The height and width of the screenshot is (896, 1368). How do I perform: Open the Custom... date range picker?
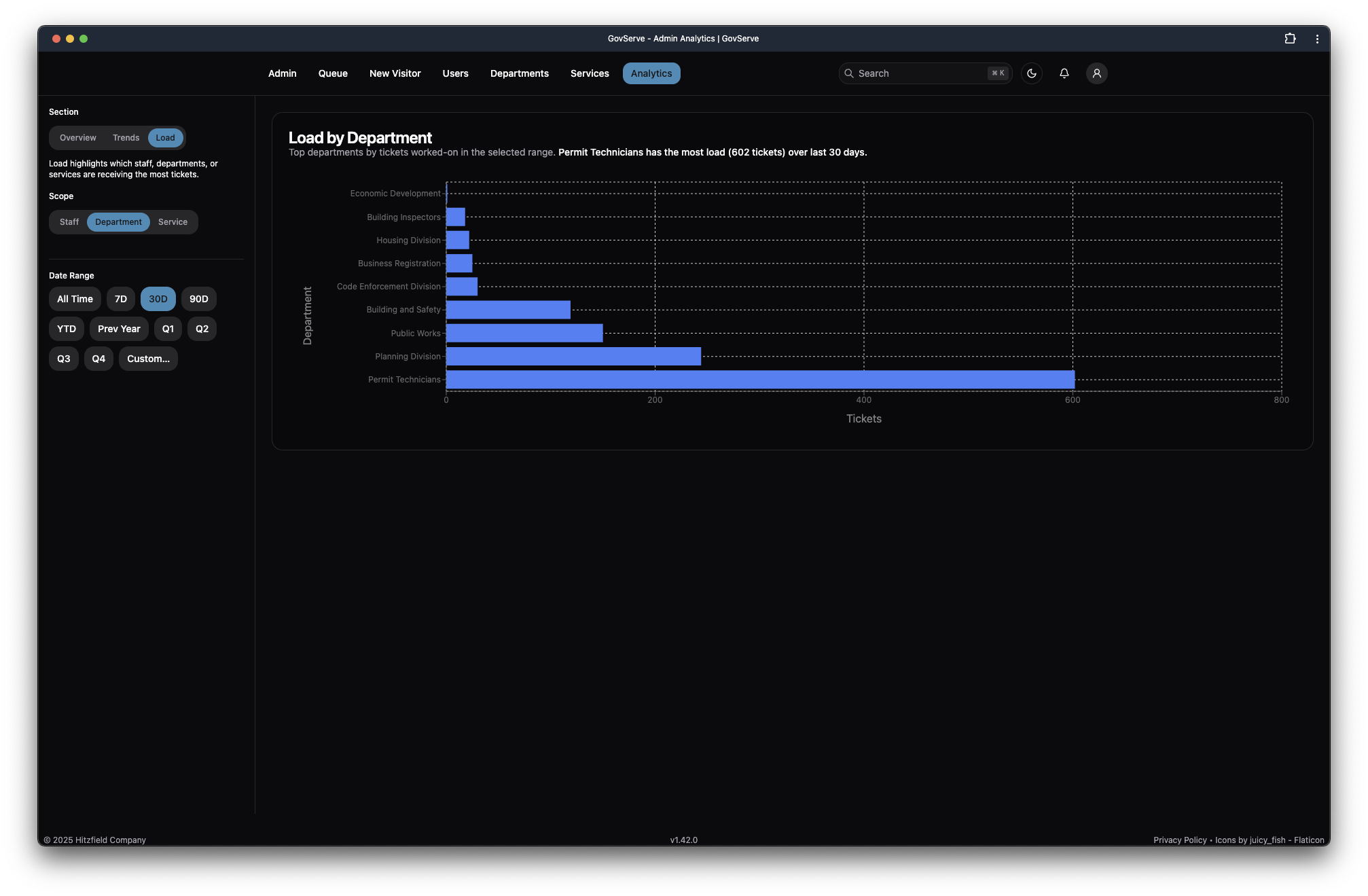[x=148, y=358]
